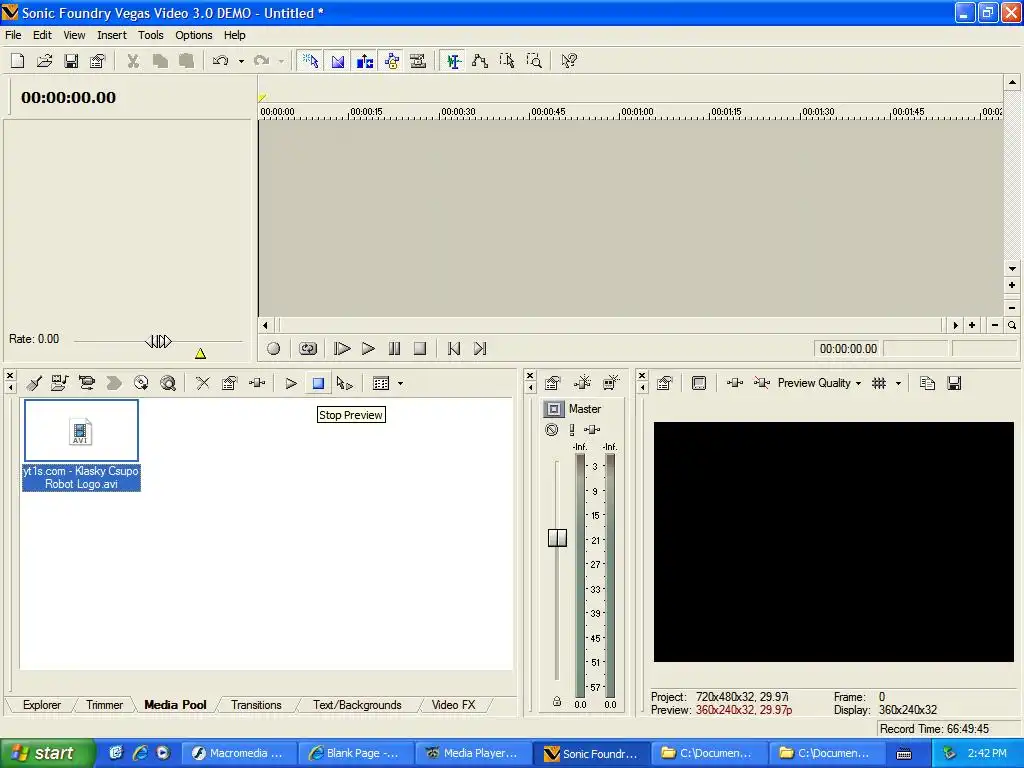Open the Media Pool Views dropdown arrow
This screenshot has width=1024, height=768.
(400, 384)
